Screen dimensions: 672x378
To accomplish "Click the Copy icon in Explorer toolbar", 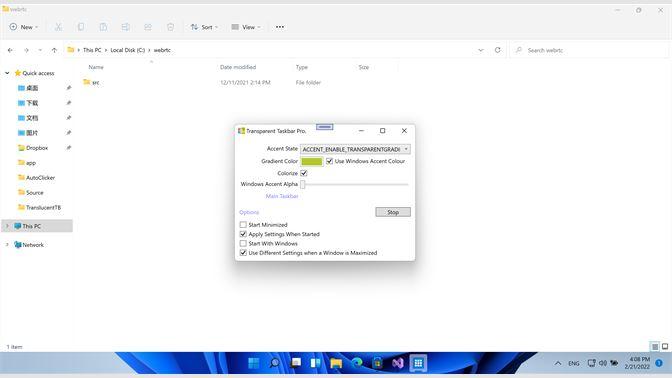I will pyautogui.click(x=81, y=27).
